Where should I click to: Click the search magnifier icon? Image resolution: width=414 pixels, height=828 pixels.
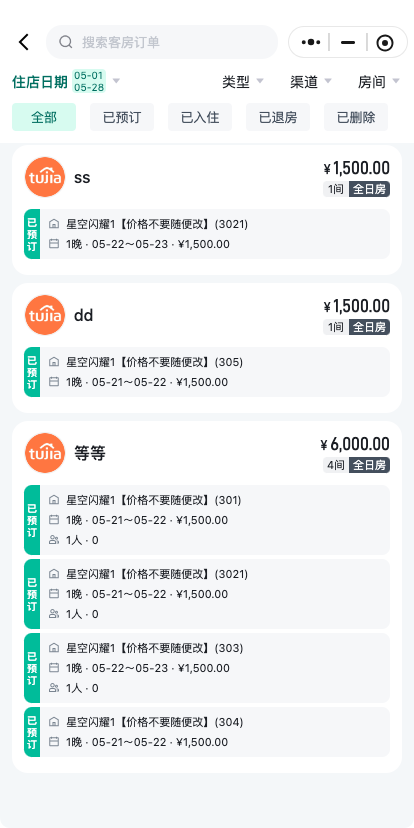pos(65,42)
